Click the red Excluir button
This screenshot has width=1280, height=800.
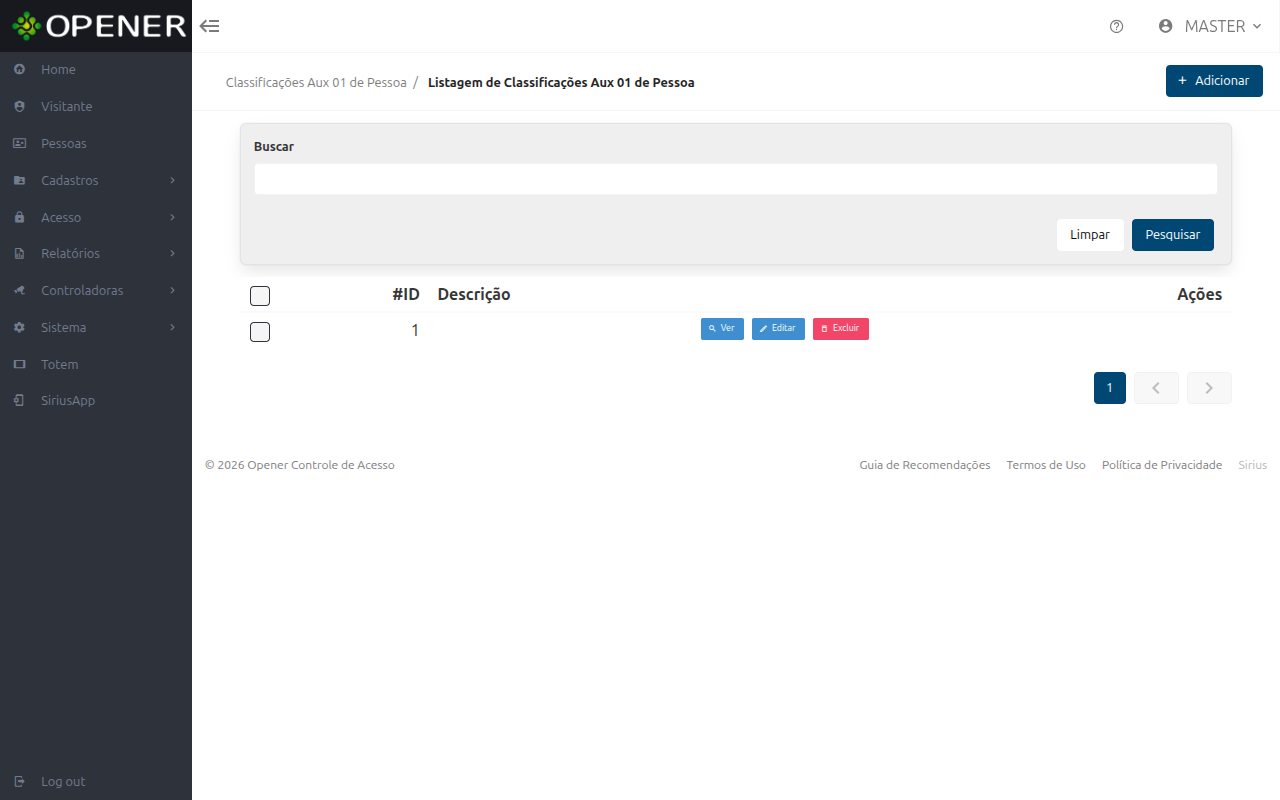(841, 329)
